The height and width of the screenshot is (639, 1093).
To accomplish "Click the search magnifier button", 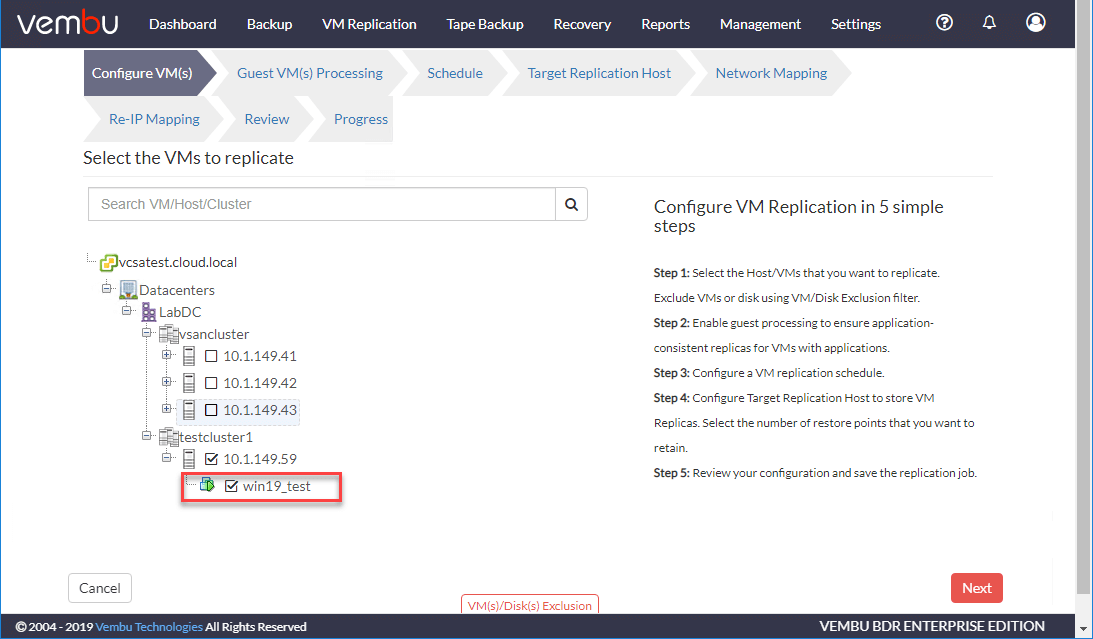I will pyautogui.click(x=572, y=204).
